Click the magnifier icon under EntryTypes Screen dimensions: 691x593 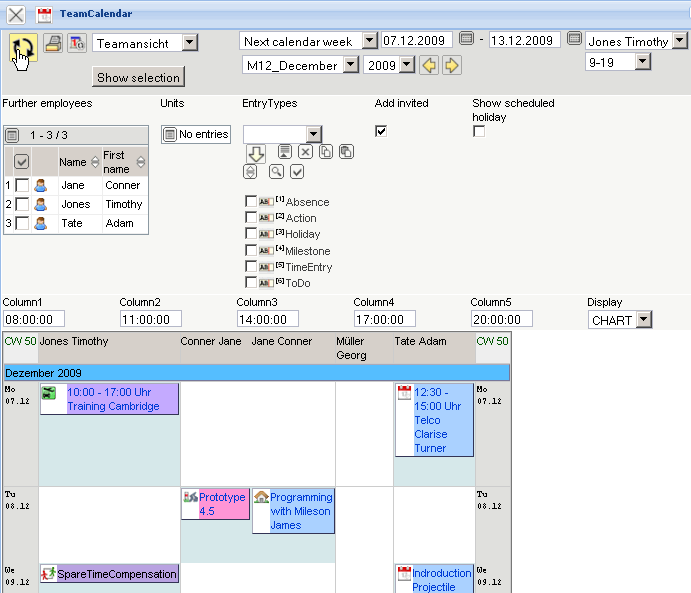pos(276,171)
